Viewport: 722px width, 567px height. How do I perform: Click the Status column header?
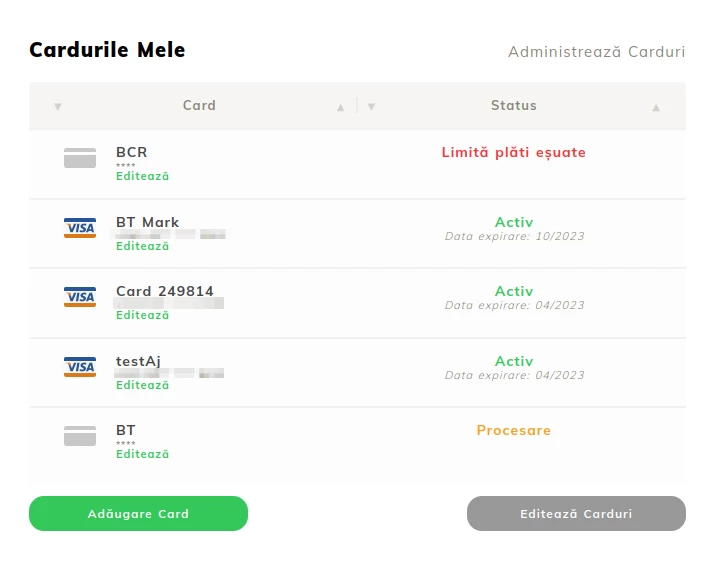[x=513, y=106]
